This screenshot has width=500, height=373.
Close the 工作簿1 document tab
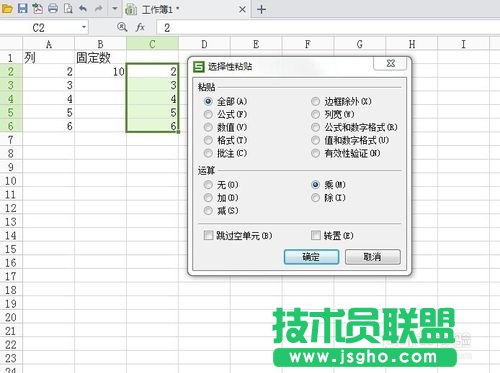click(243, 9)
